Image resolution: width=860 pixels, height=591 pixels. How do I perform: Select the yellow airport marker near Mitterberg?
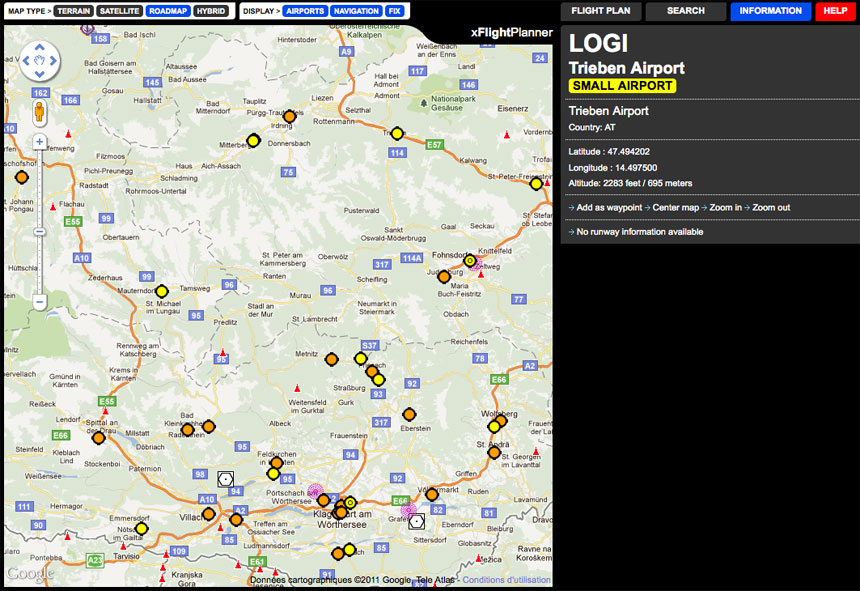(253, 140)
